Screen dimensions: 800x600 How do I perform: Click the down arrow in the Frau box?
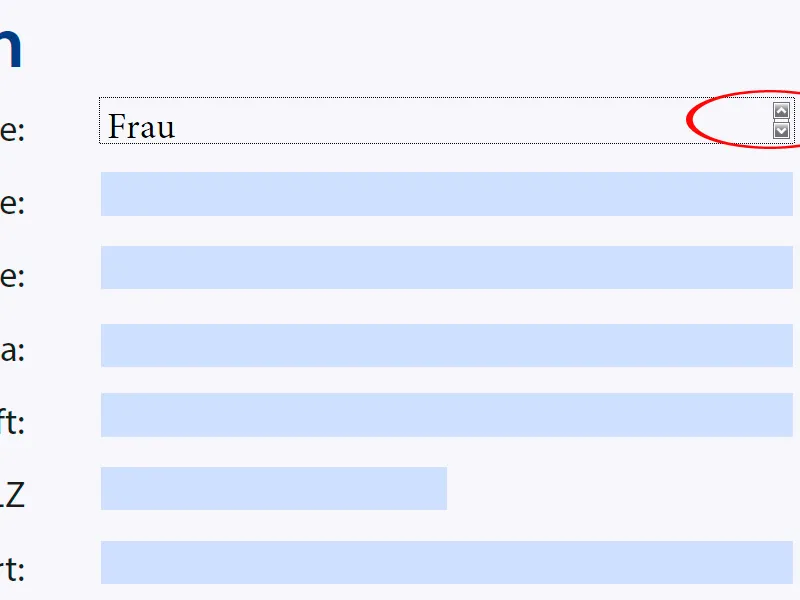(x=782, y=130)
